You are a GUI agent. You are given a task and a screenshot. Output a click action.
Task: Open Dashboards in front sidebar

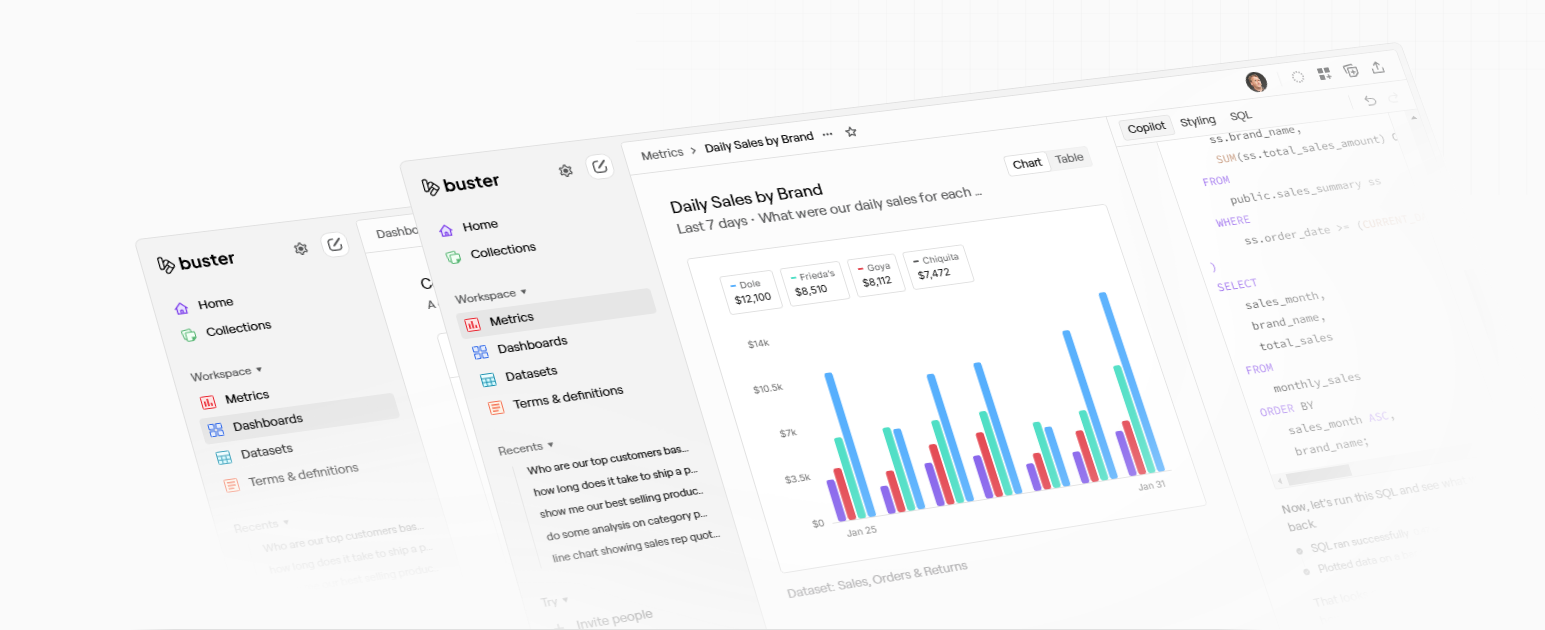pos(532,343)
